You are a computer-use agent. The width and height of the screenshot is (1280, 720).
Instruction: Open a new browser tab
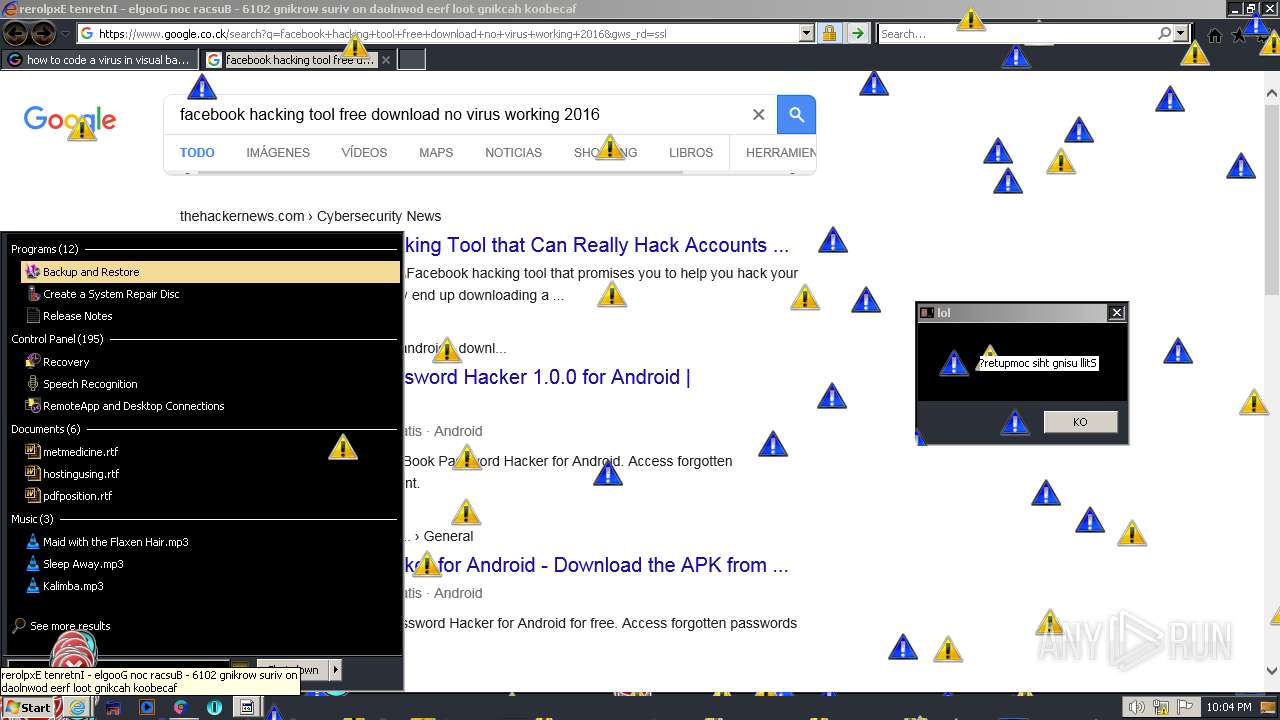pos(412,60)
